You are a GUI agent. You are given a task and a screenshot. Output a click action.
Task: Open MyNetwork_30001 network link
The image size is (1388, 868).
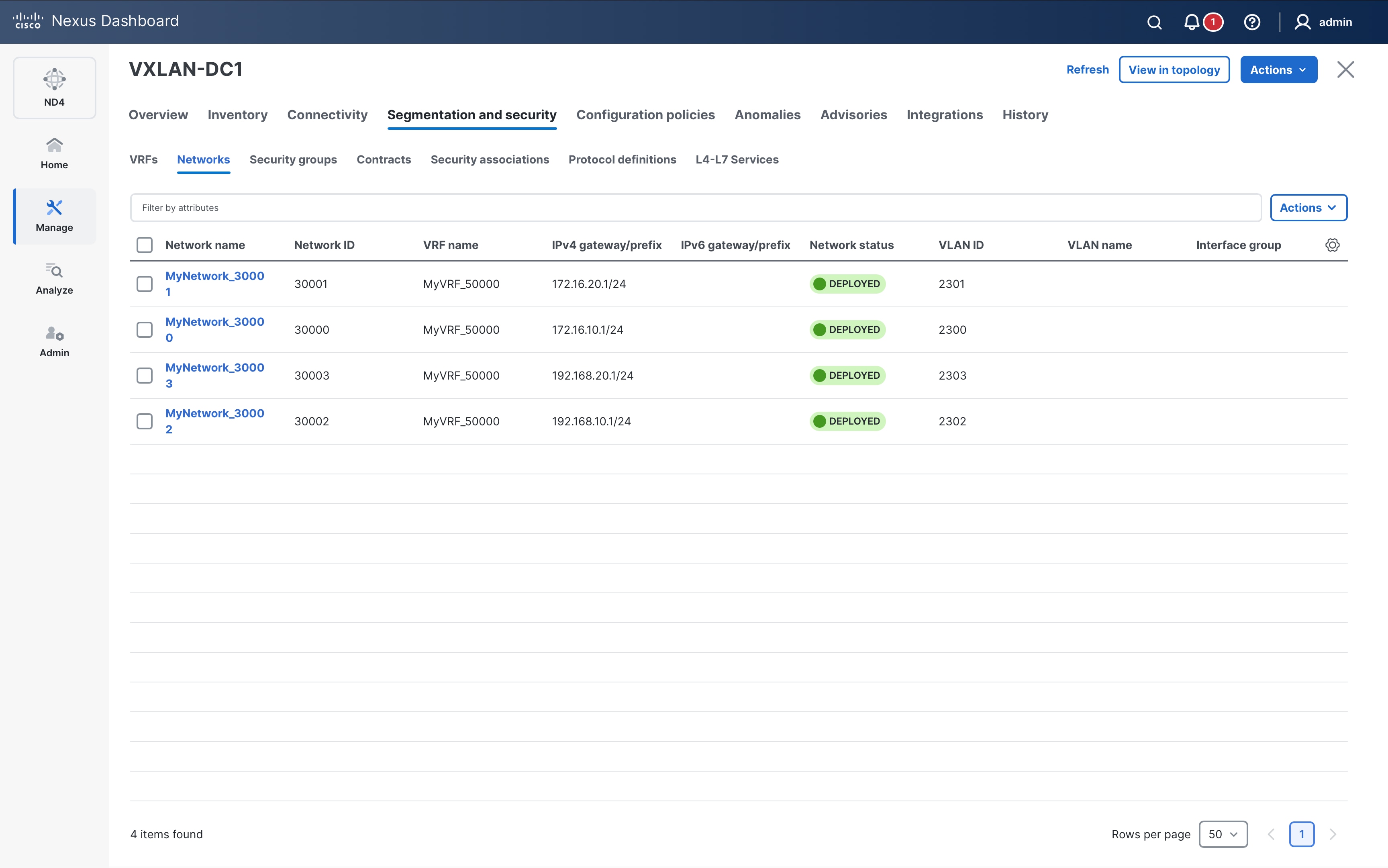pyautogui.click(x=215, y=284)
